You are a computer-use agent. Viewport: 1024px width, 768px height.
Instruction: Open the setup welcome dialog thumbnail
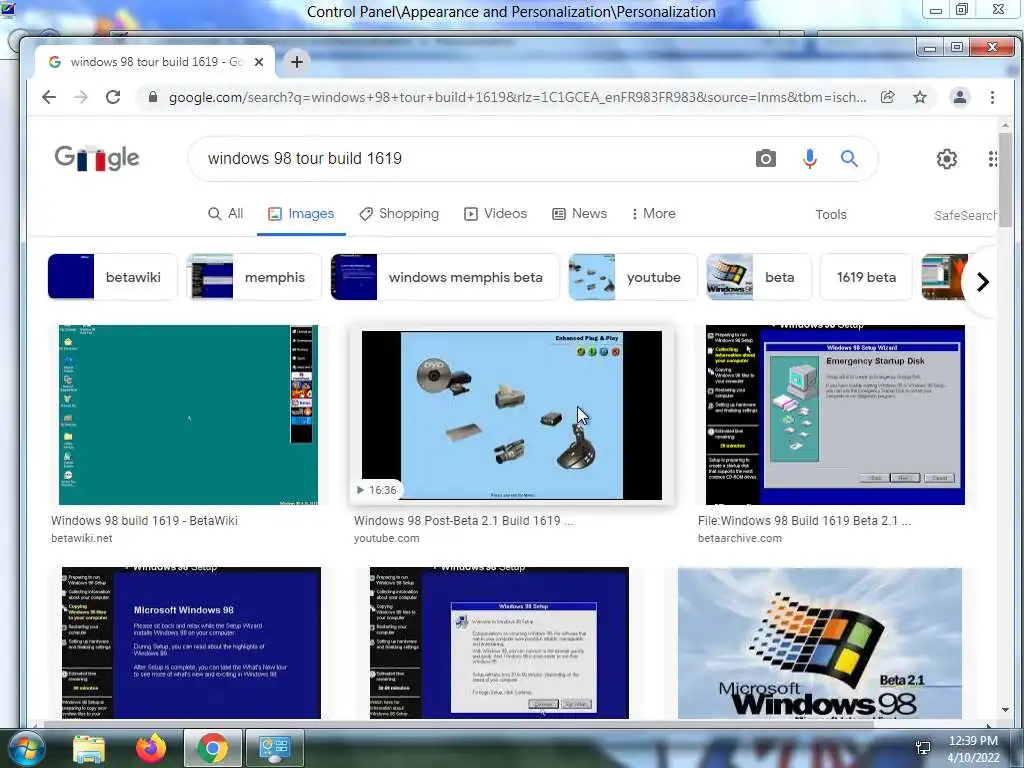click(x=499, y=643)
